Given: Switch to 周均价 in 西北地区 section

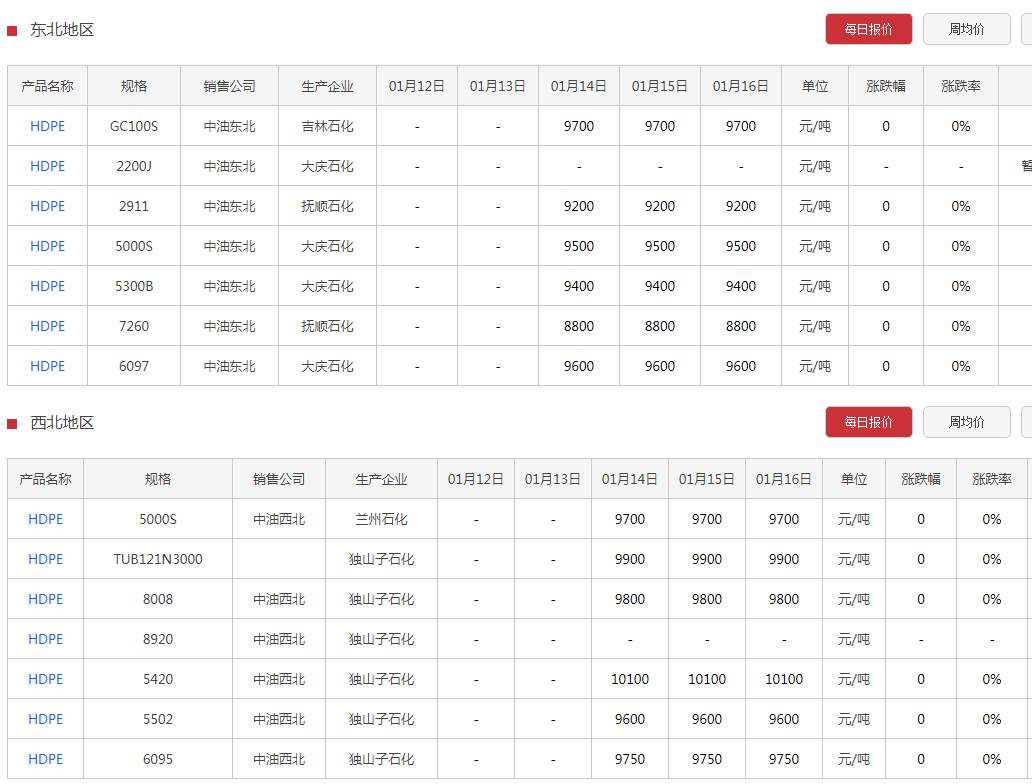Looking at the screenshot, I should 966,422.
